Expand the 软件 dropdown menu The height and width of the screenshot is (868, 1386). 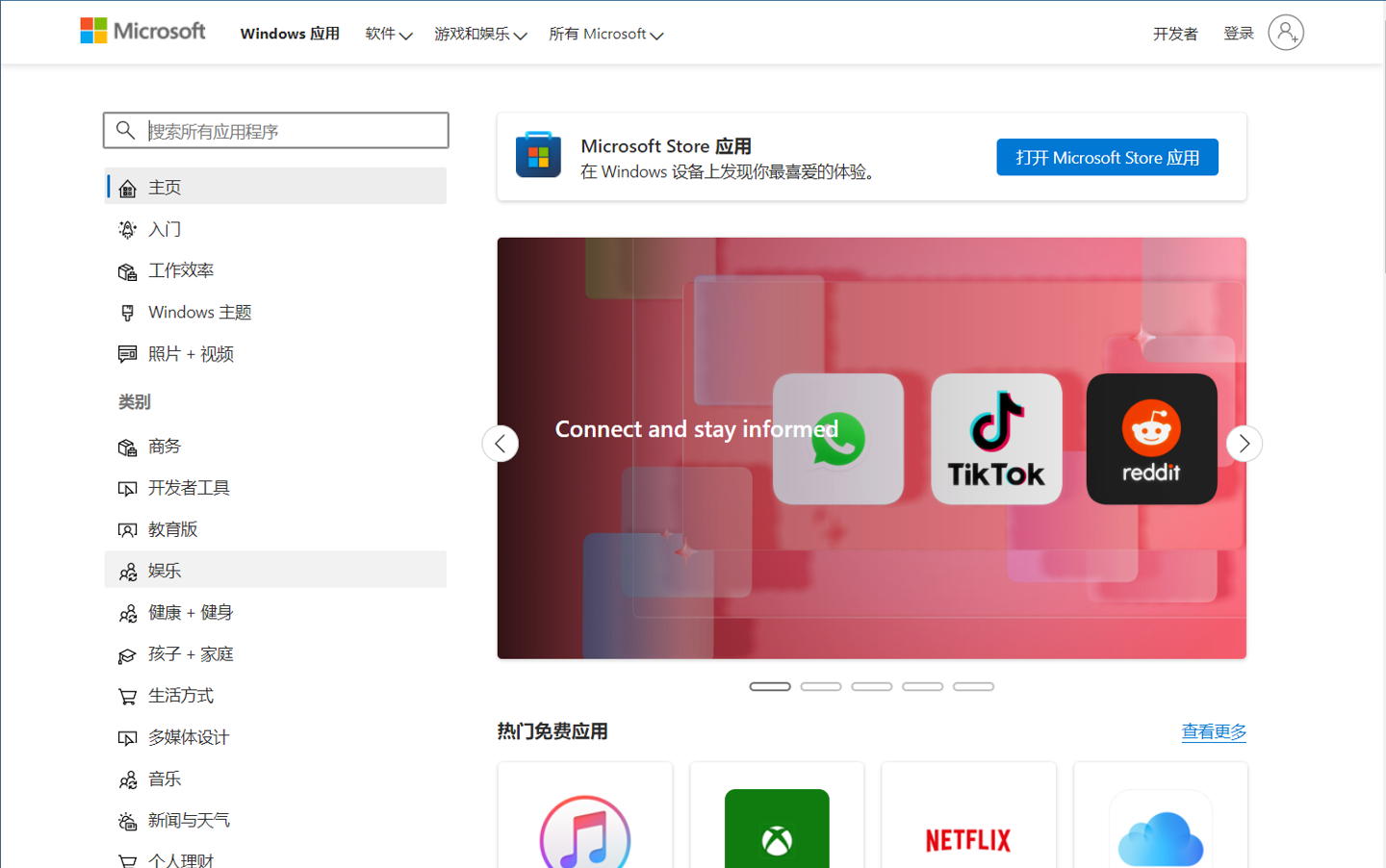tap(389, 34)
